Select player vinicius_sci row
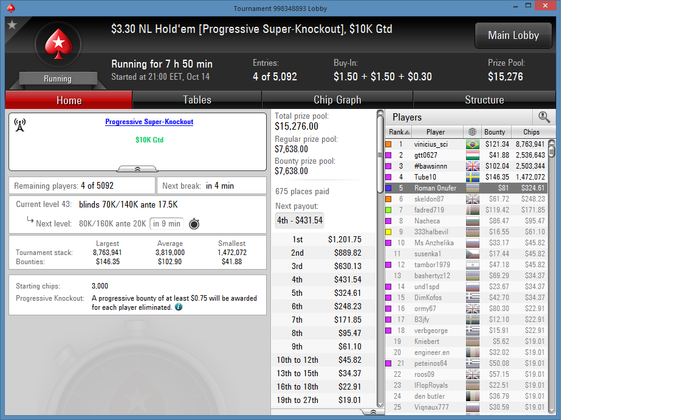The width and height of the screenshot is (700, 420). 466,144
